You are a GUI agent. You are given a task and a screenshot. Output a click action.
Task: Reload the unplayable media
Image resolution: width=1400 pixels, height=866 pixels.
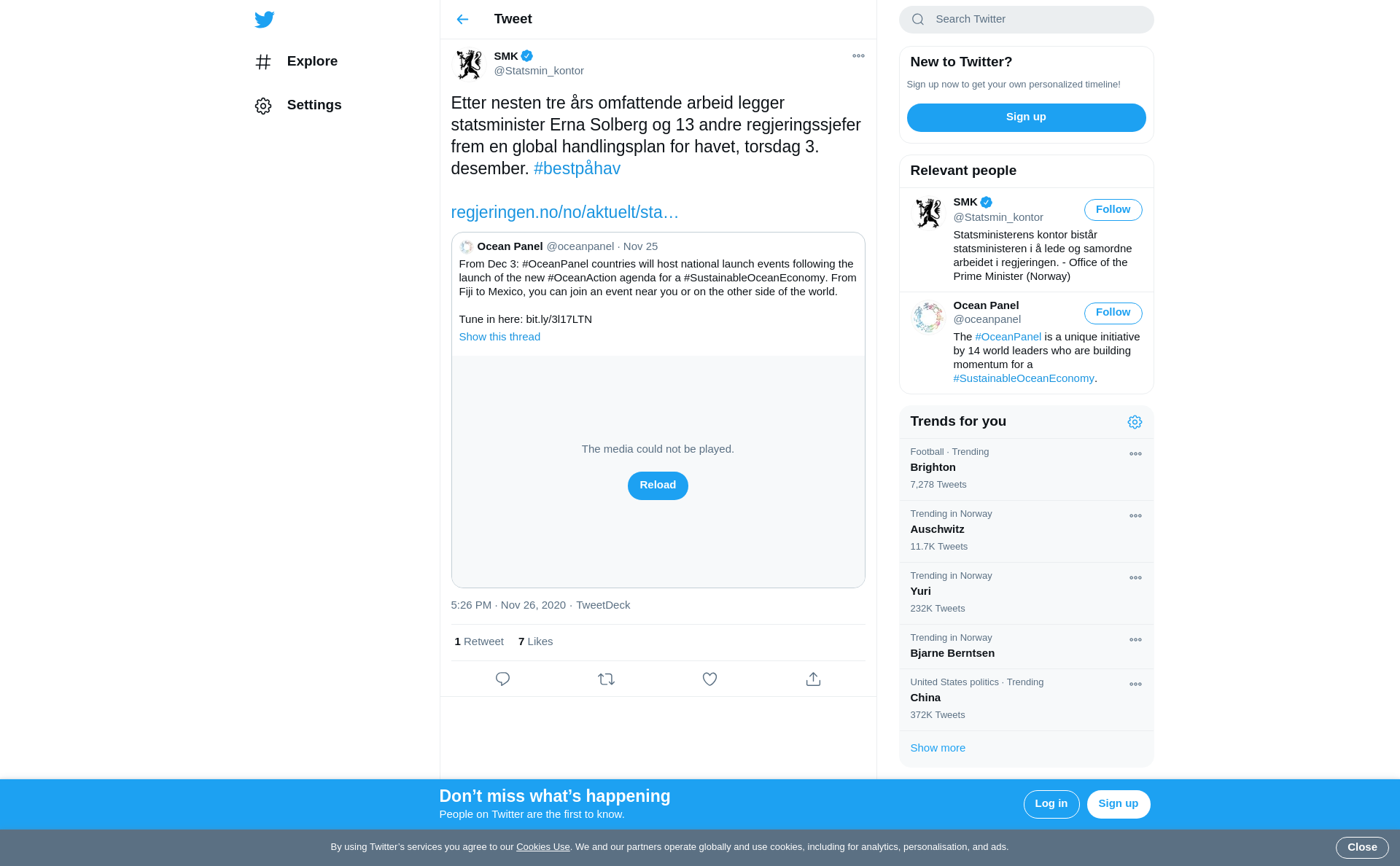click(x=658, y=485)
